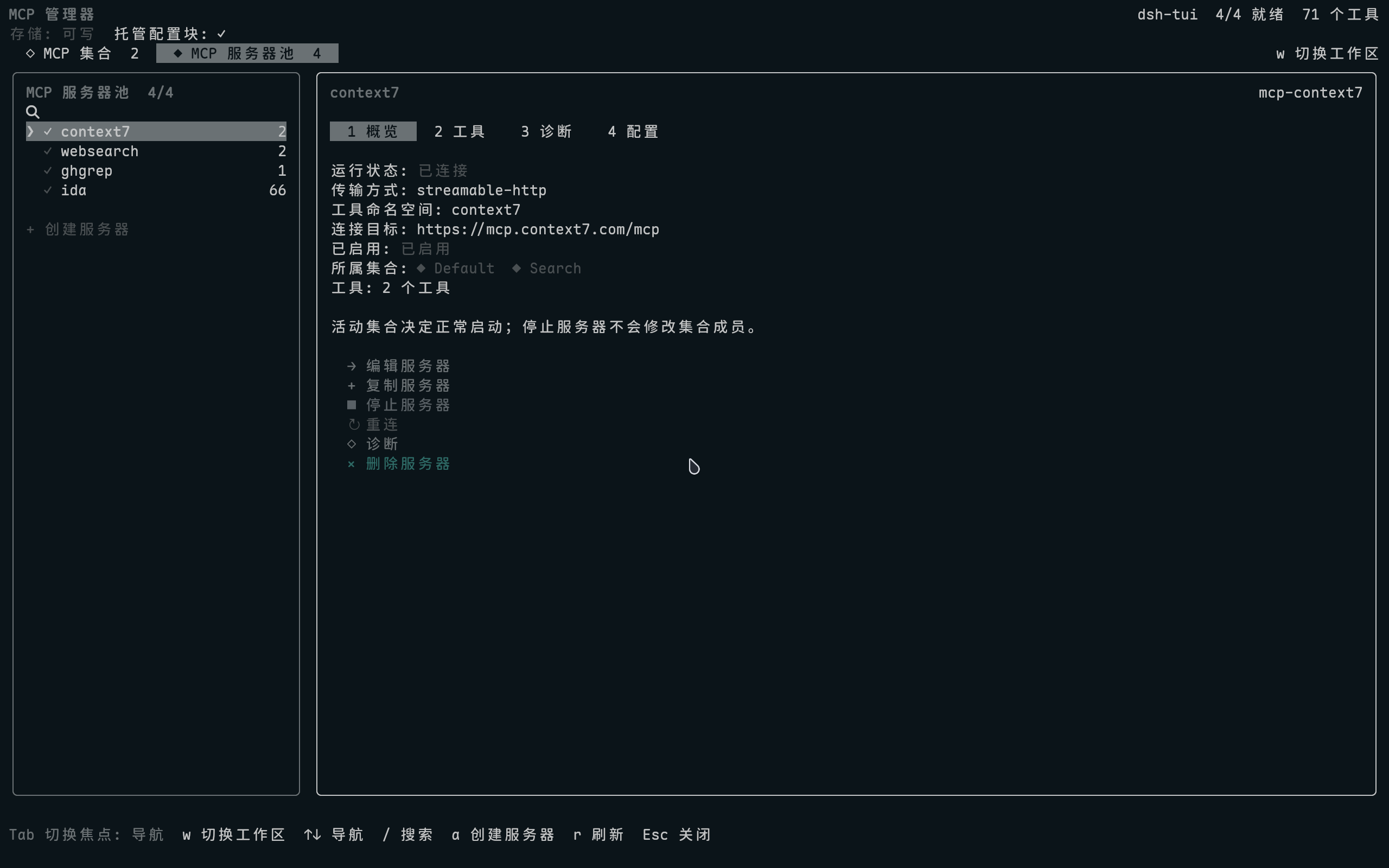
Task: Click the plus icon next to 创建服务器
Action: (30, 229)
